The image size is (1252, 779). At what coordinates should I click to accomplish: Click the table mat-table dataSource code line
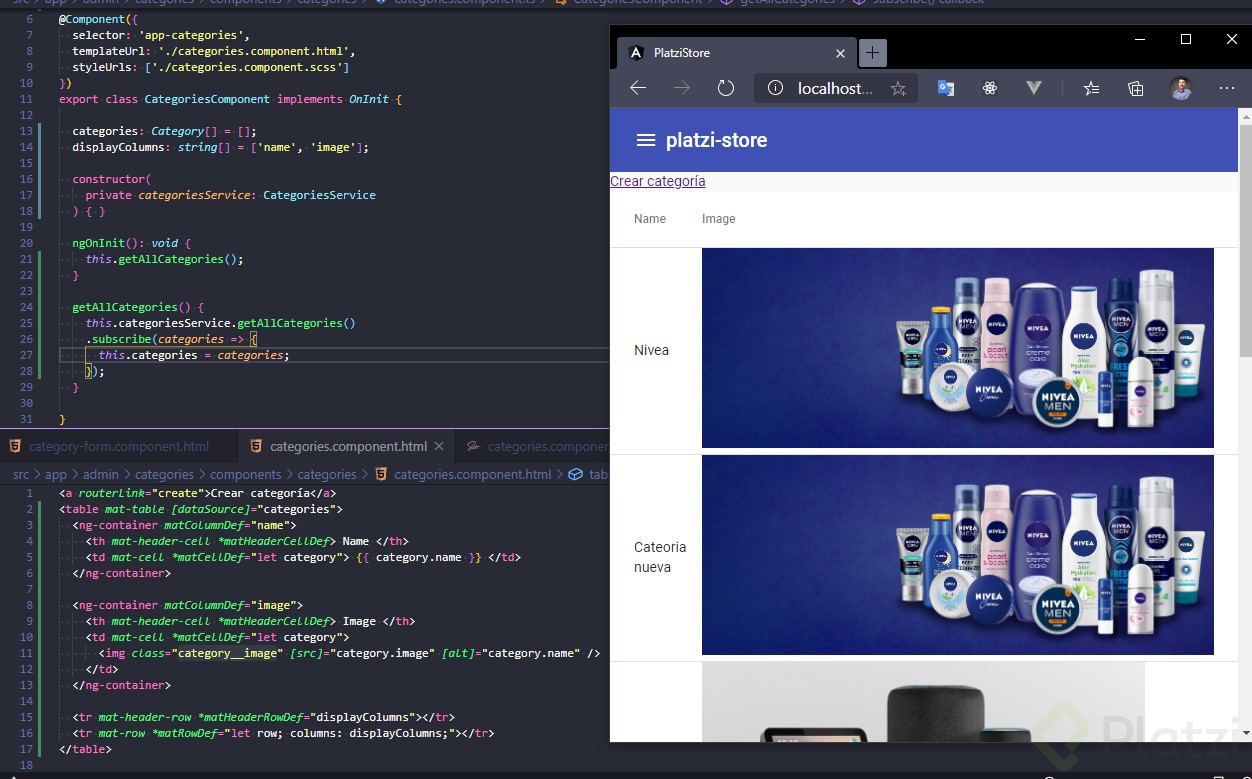(x=200, y=509)
